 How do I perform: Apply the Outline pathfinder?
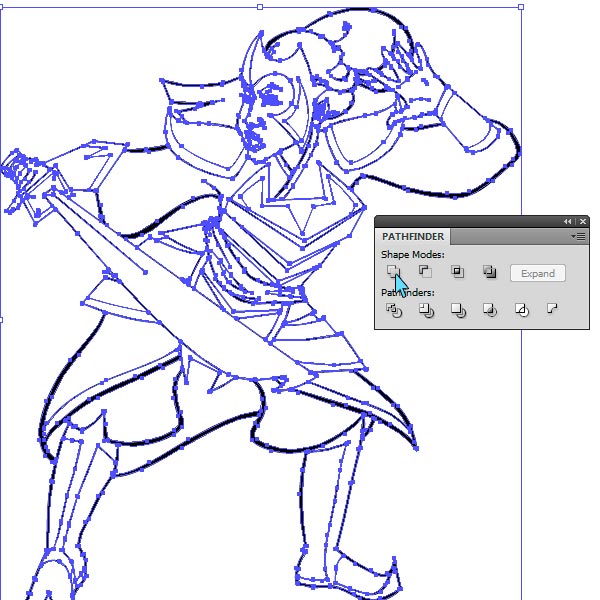(522, 310)
